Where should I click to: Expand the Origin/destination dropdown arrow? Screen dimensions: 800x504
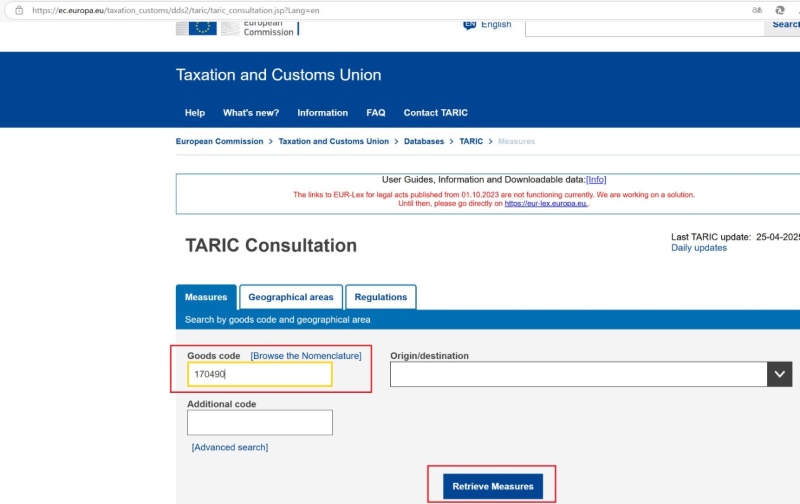[x=779, y=374]
